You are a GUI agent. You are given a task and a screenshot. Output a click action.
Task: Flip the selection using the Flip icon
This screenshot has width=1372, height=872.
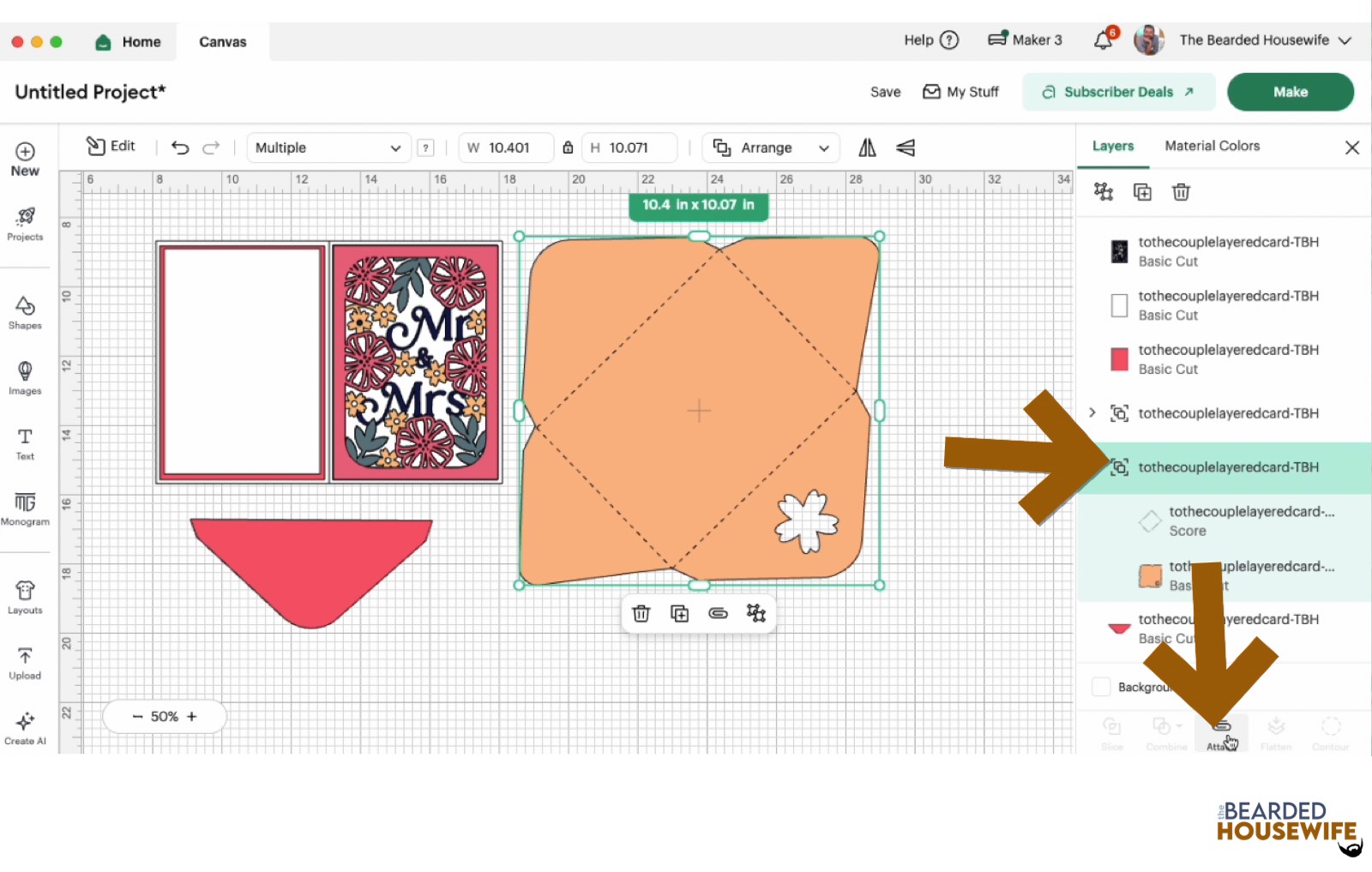click(867, 147)
